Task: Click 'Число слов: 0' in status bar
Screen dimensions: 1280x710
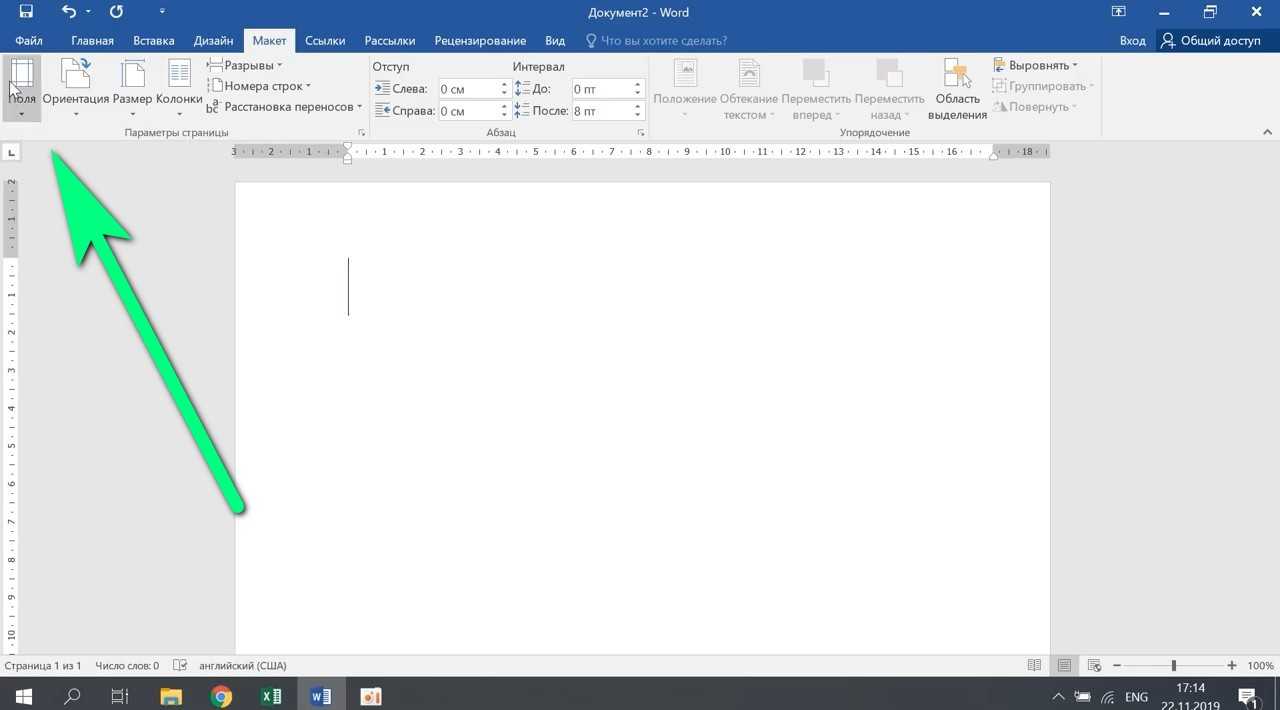Action: click(127, 665)
